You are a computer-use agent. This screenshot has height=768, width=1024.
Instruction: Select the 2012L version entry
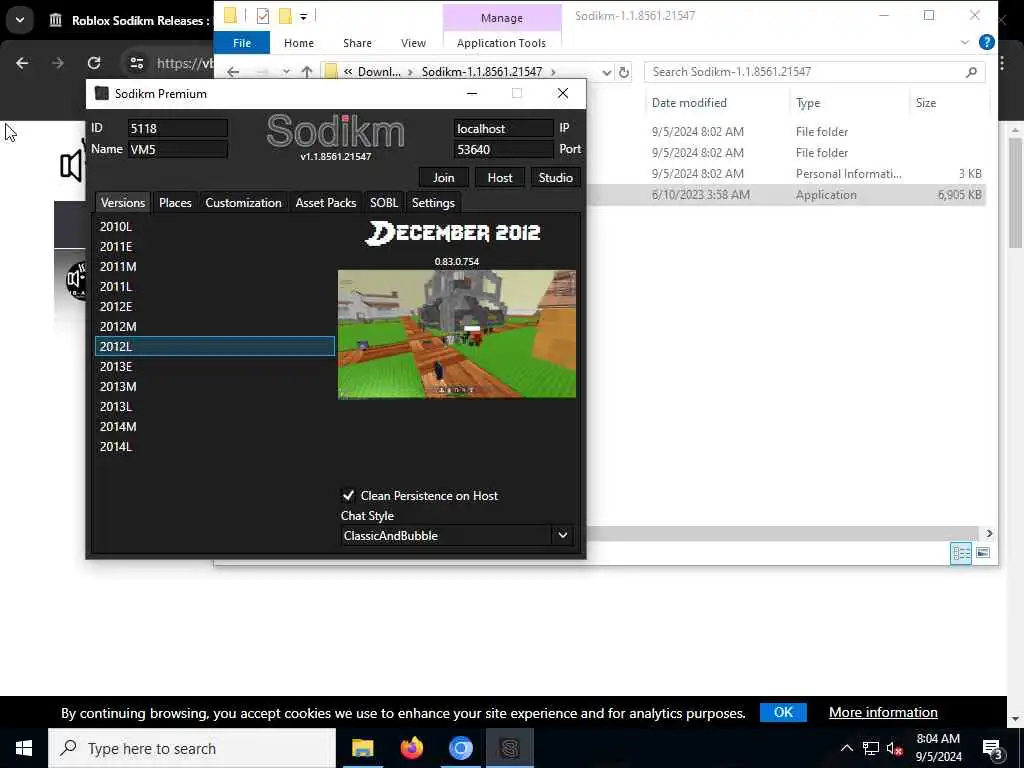click(x=215, y=346)
